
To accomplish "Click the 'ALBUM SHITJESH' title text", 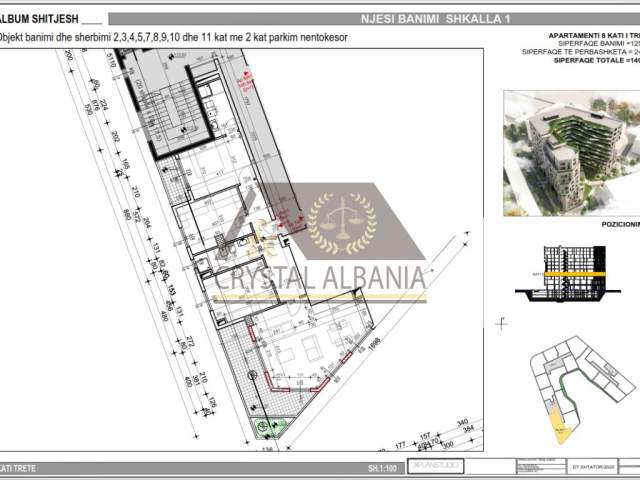I will pos(39,19).
